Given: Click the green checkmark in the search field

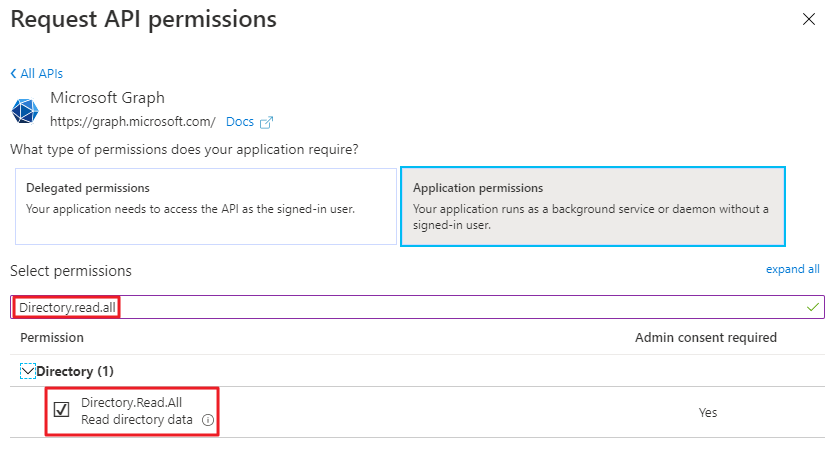Looking at the screenshot, I should point(813,307).
